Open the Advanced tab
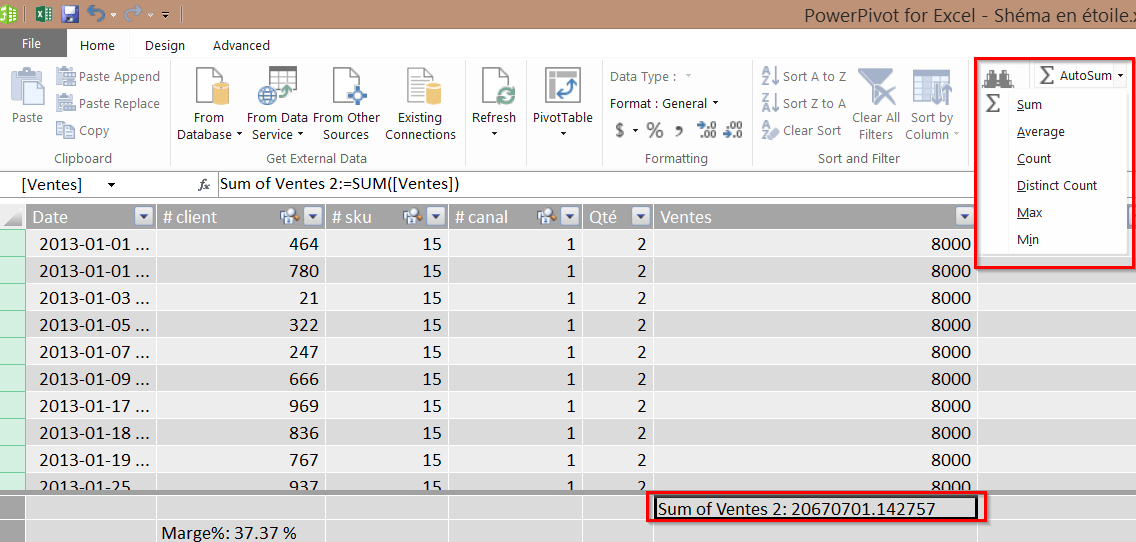The height and width of the screenshot is (542, 1136). click(241, 45)
